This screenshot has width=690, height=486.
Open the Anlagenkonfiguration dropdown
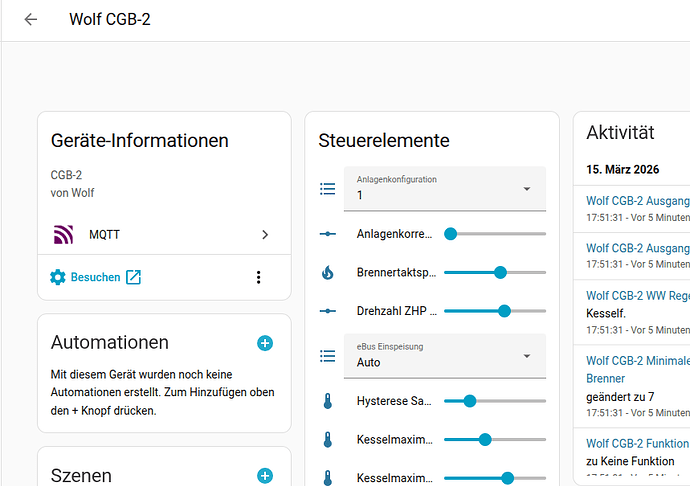click(445, 189)
